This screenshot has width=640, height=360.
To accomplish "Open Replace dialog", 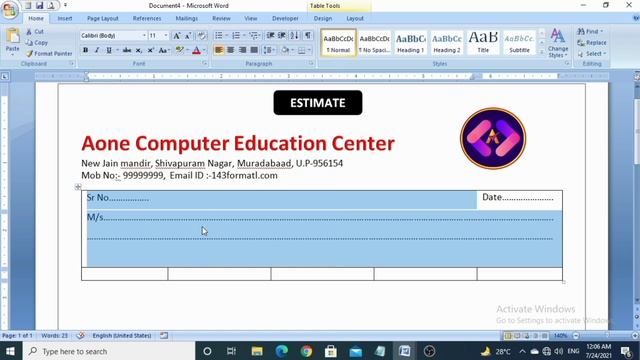I will click(x=592, y=42).
